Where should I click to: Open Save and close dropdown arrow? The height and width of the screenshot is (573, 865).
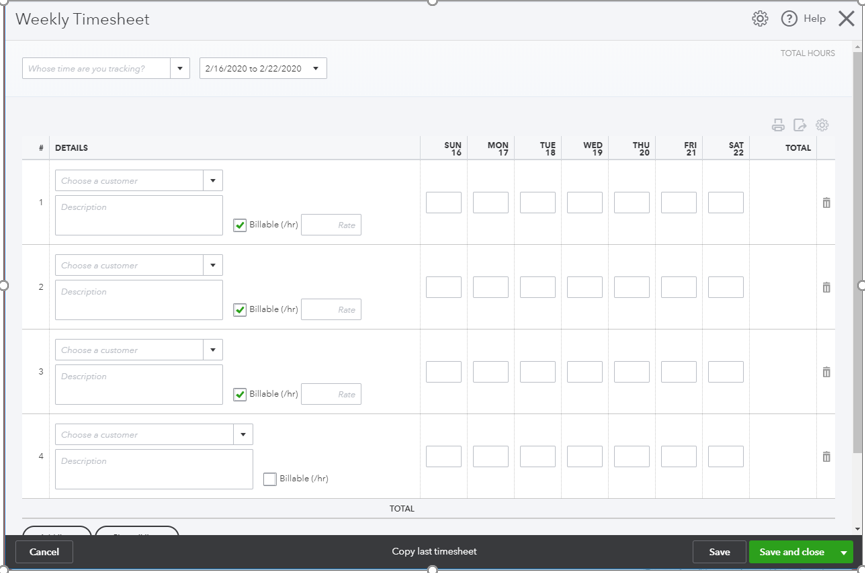point(843,552)
